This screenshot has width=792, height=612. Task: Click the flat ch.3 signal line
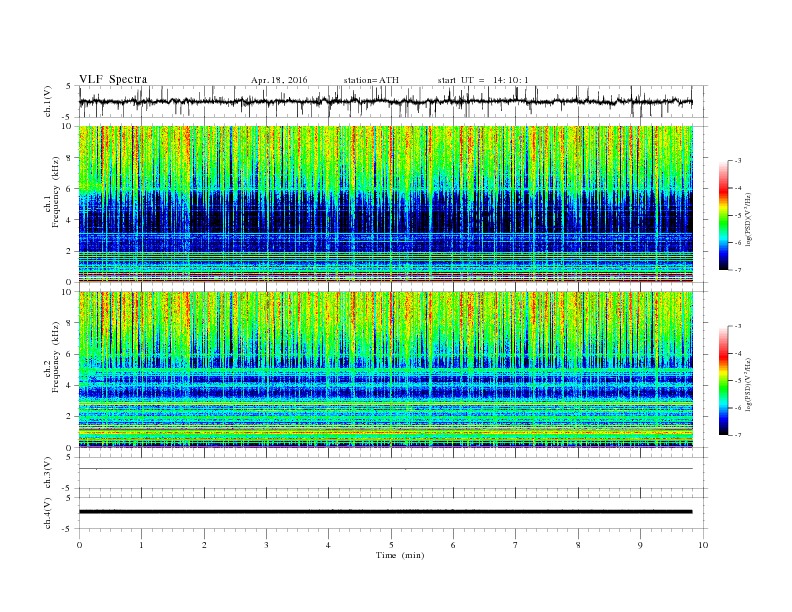[x=386, y=469]
